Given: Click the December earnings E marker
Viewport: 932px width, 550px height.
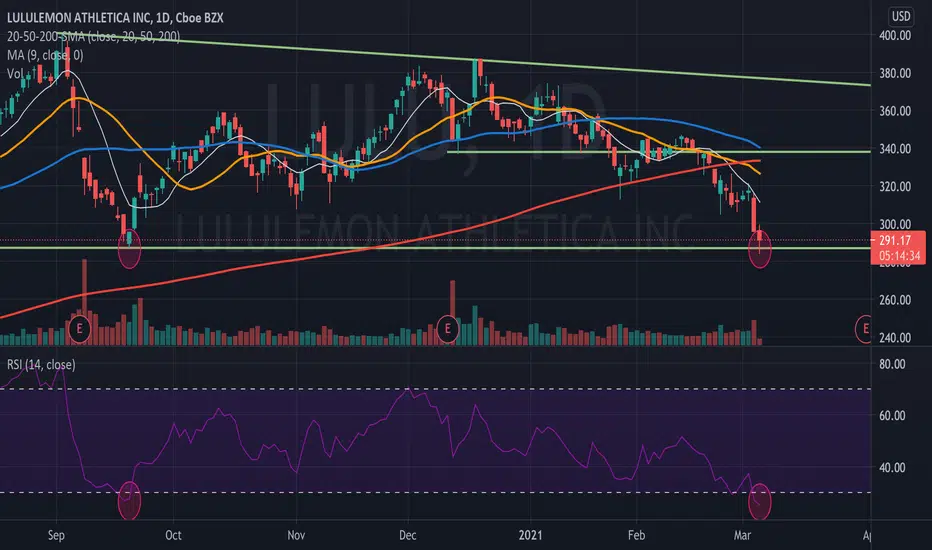Looking at the screenshot, I should tap(448, 329).
